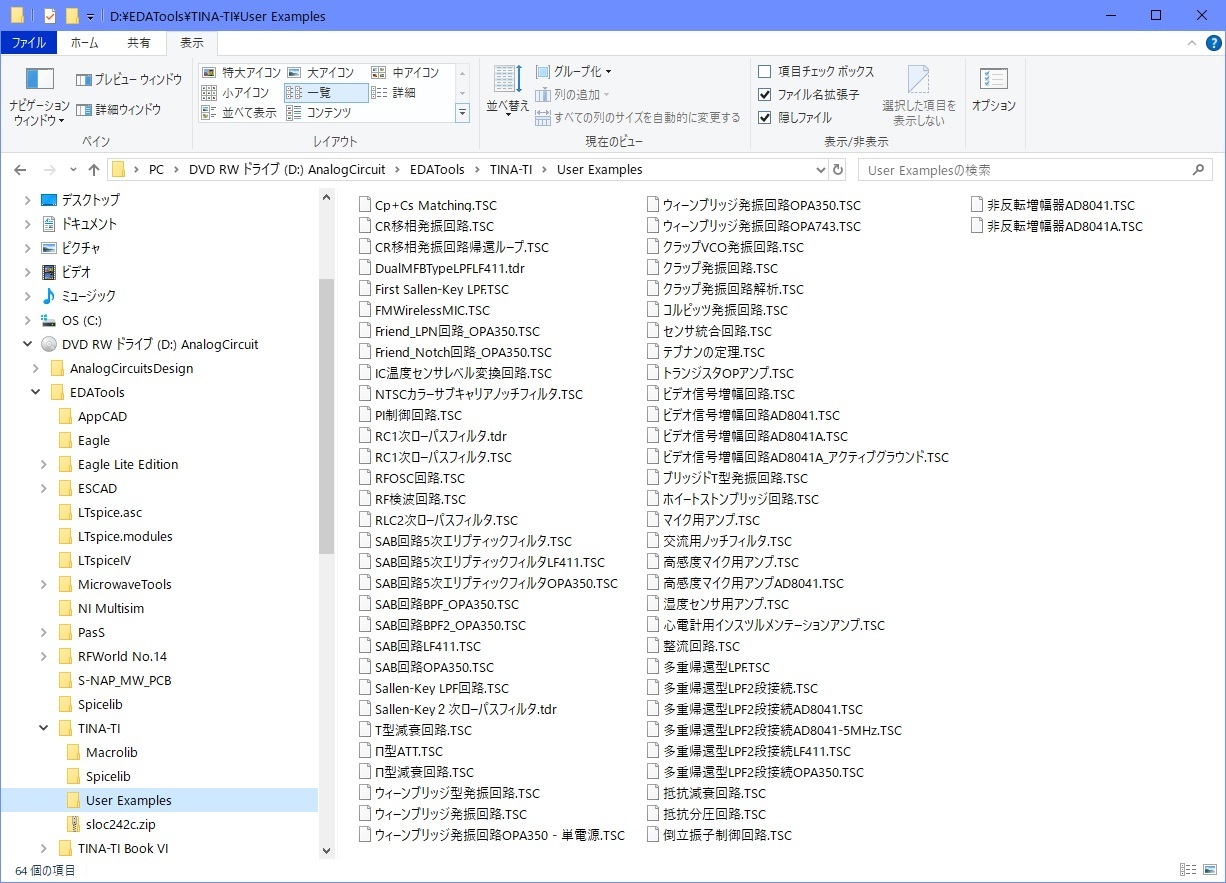This screenshot has width=1226, height=883.
Task: Disable the ファイル名拡張子 checkbox
Action: coord(764,94)
